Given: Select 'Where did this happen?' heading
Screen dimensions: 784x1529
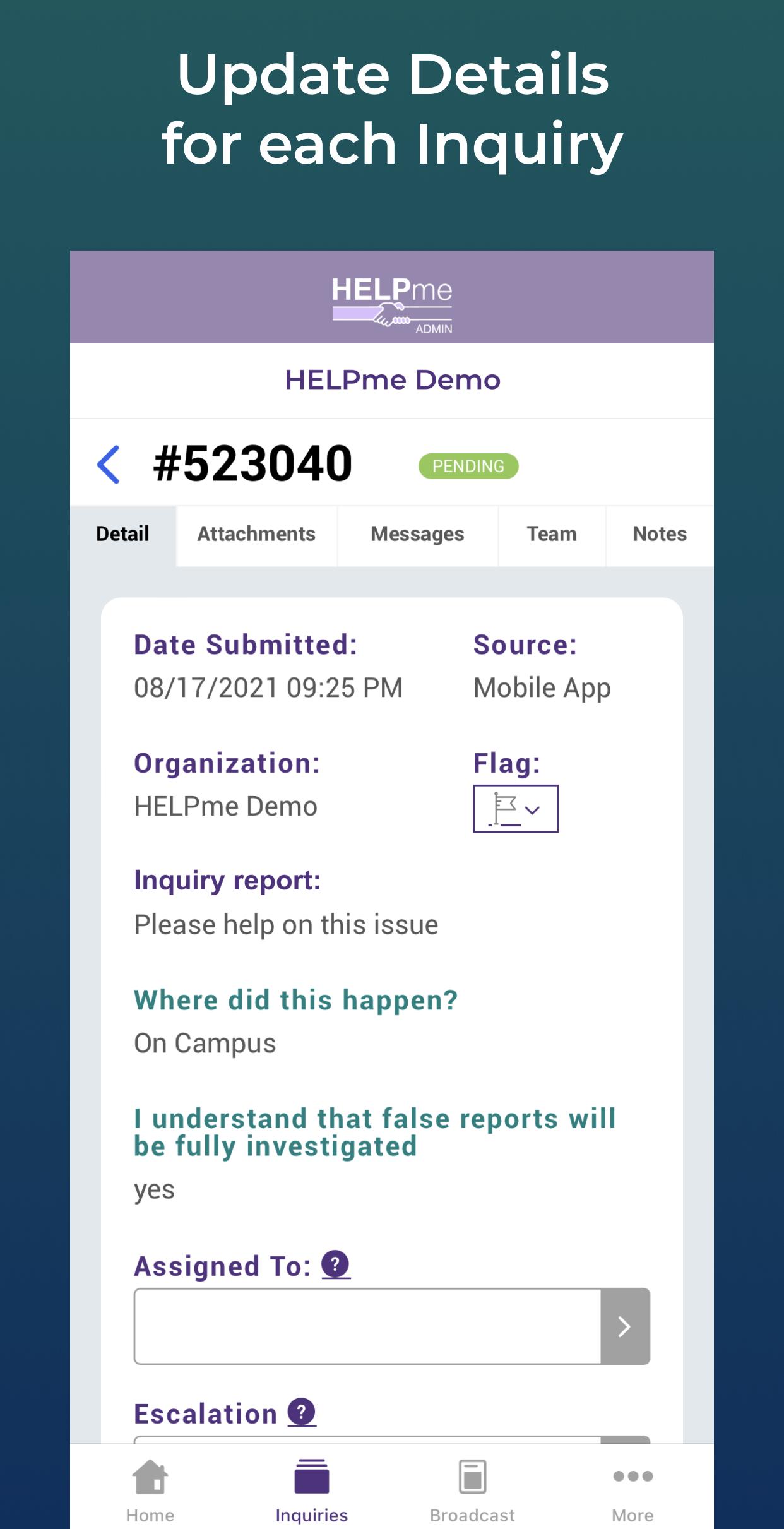Looking at the screenshot, I should (295, 1001).
